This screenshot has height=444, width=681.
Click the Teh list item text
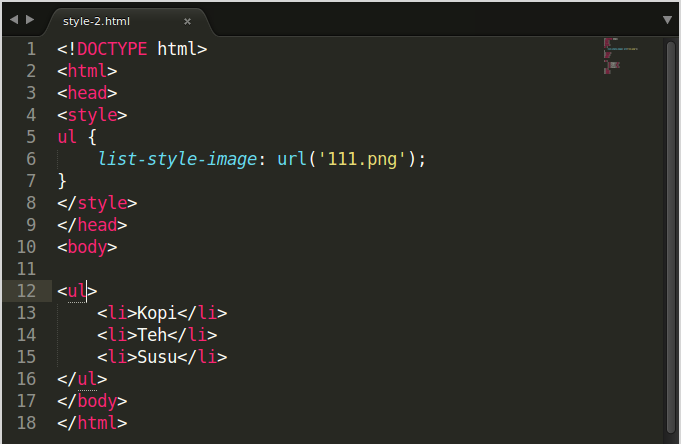152,335
